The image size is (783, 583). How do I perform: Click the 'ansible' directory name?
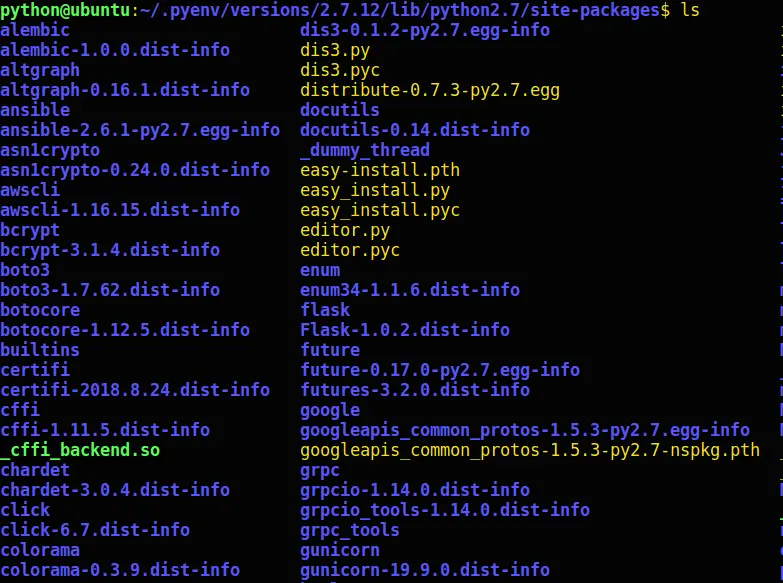point(35,110)
